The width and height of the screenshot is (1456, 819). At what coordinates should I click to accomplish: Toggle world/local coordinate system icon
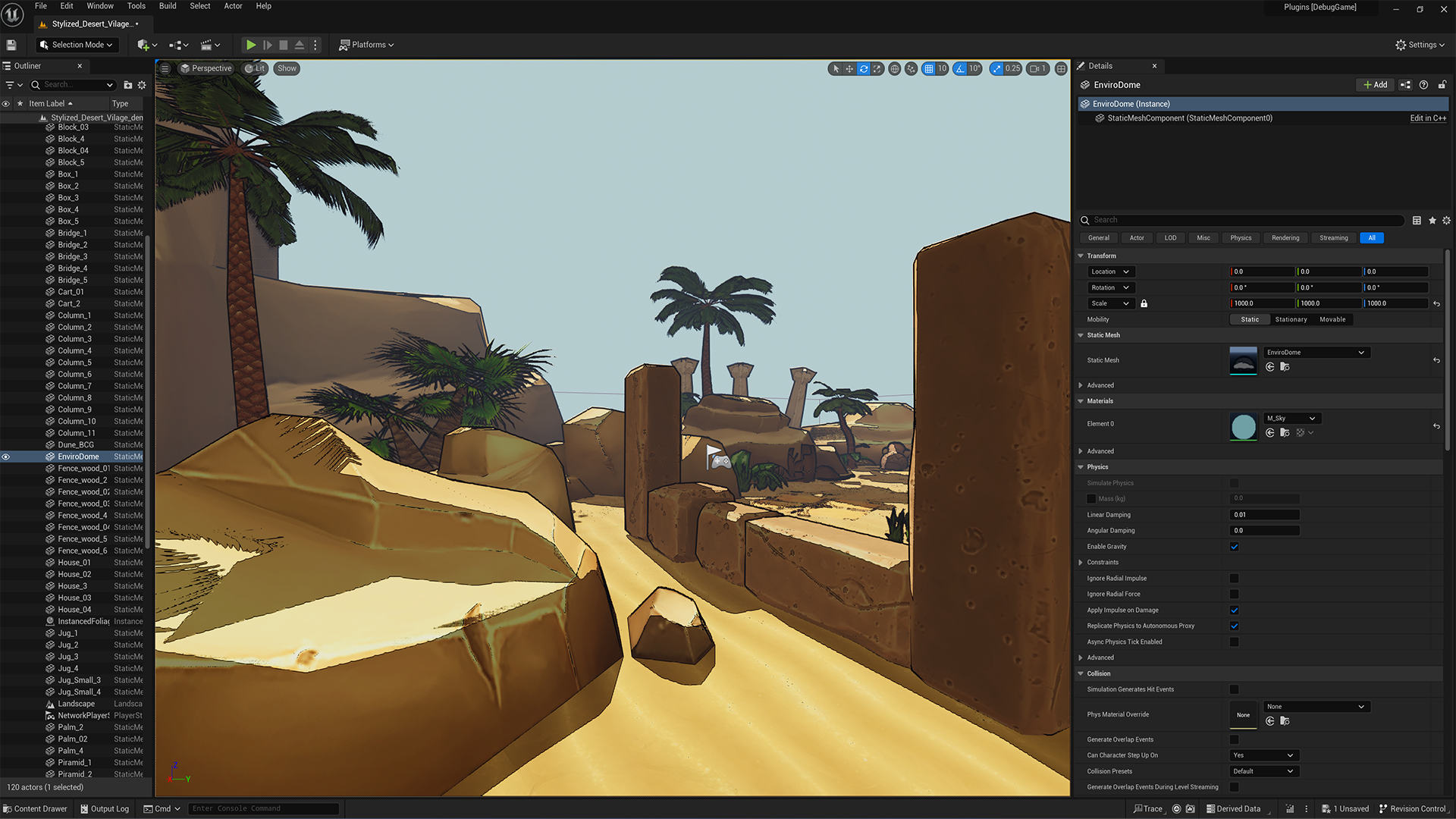895,68
